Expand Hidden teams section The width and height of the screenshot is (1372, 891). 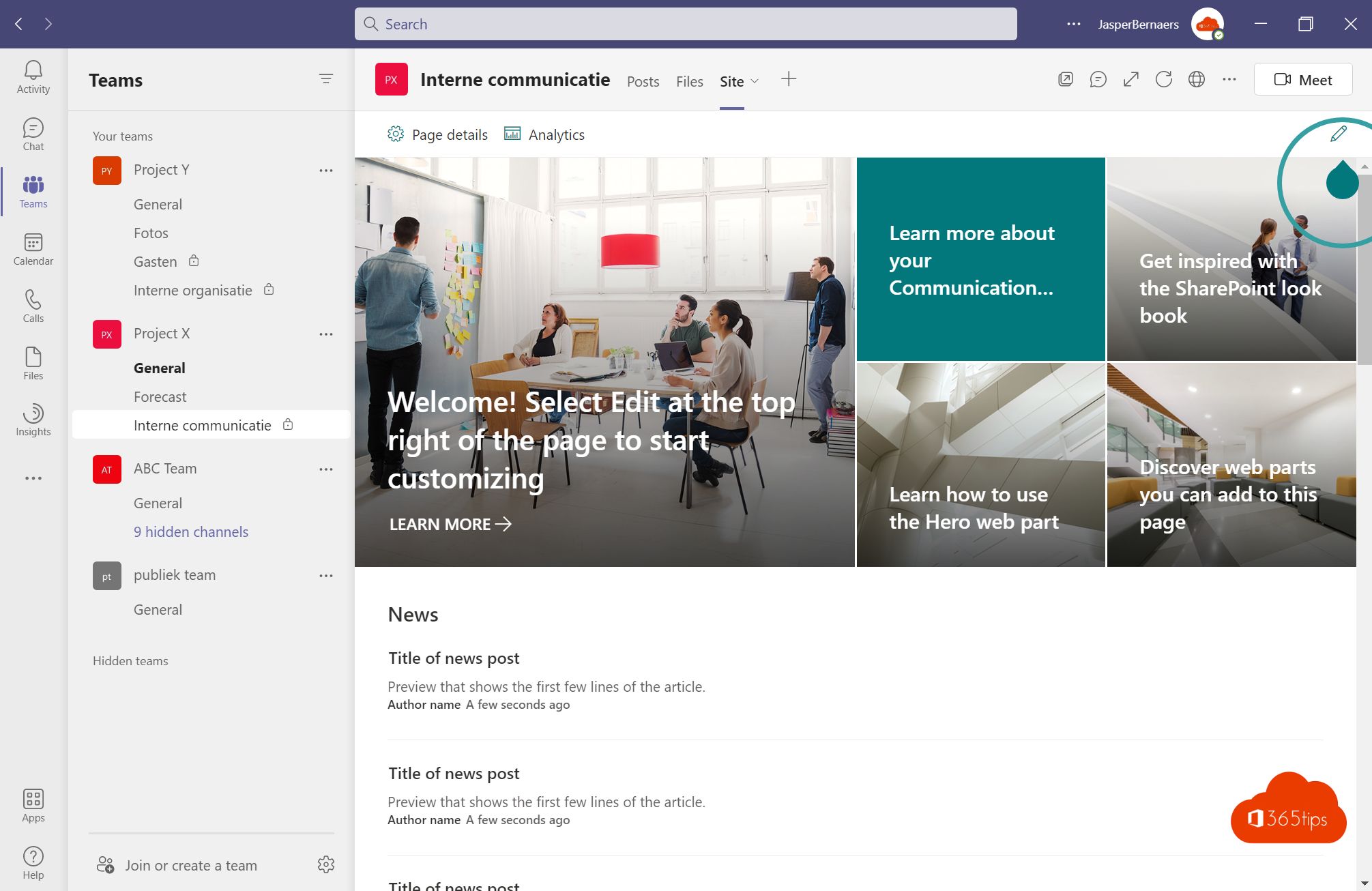[130, 660]
